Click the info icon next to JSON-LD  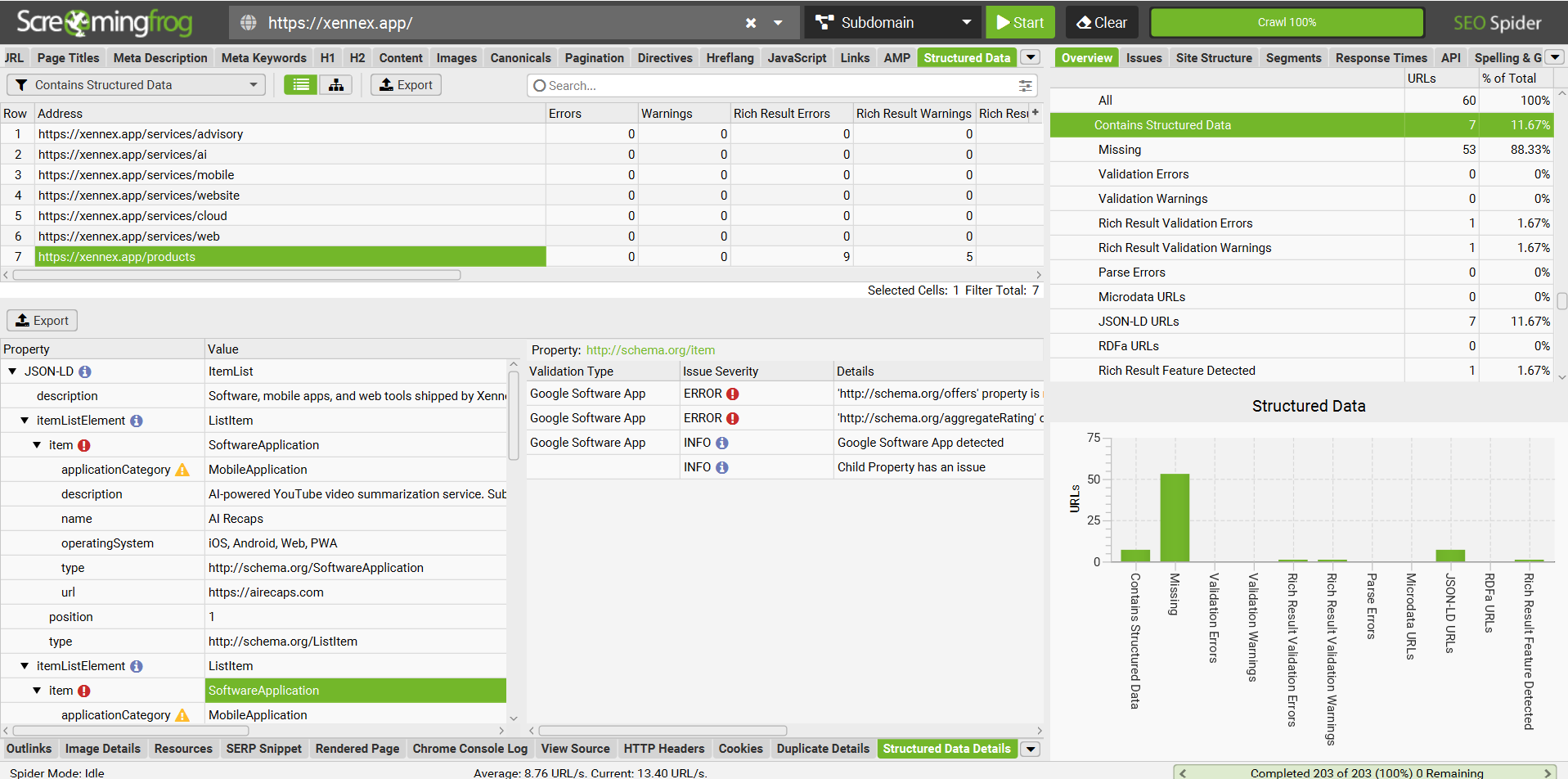pyautogui.click(x=85, y=371)
